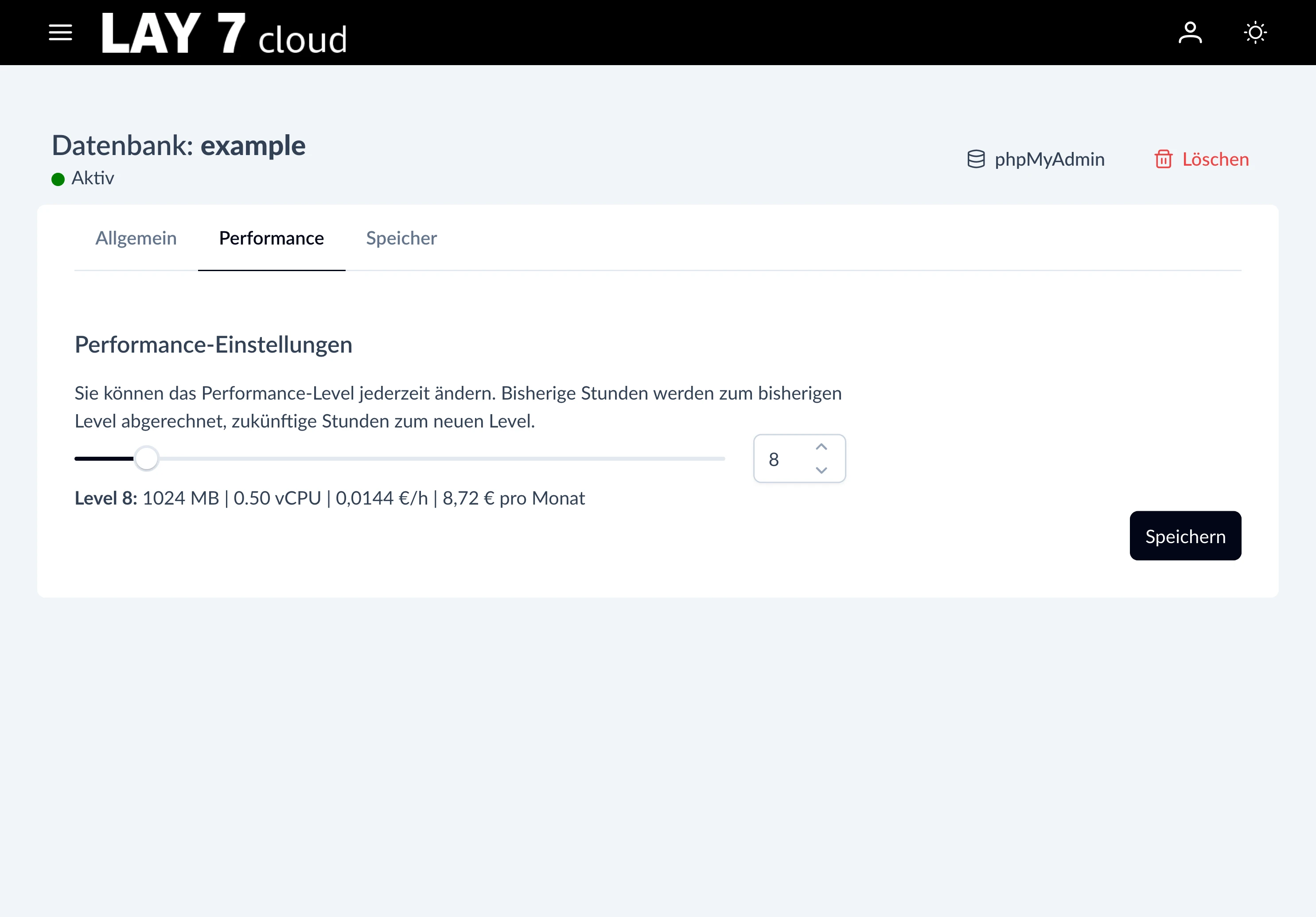Click the green Aktiv status dot
Viewport: 1316px width, 917px height.
click(58, 179)
